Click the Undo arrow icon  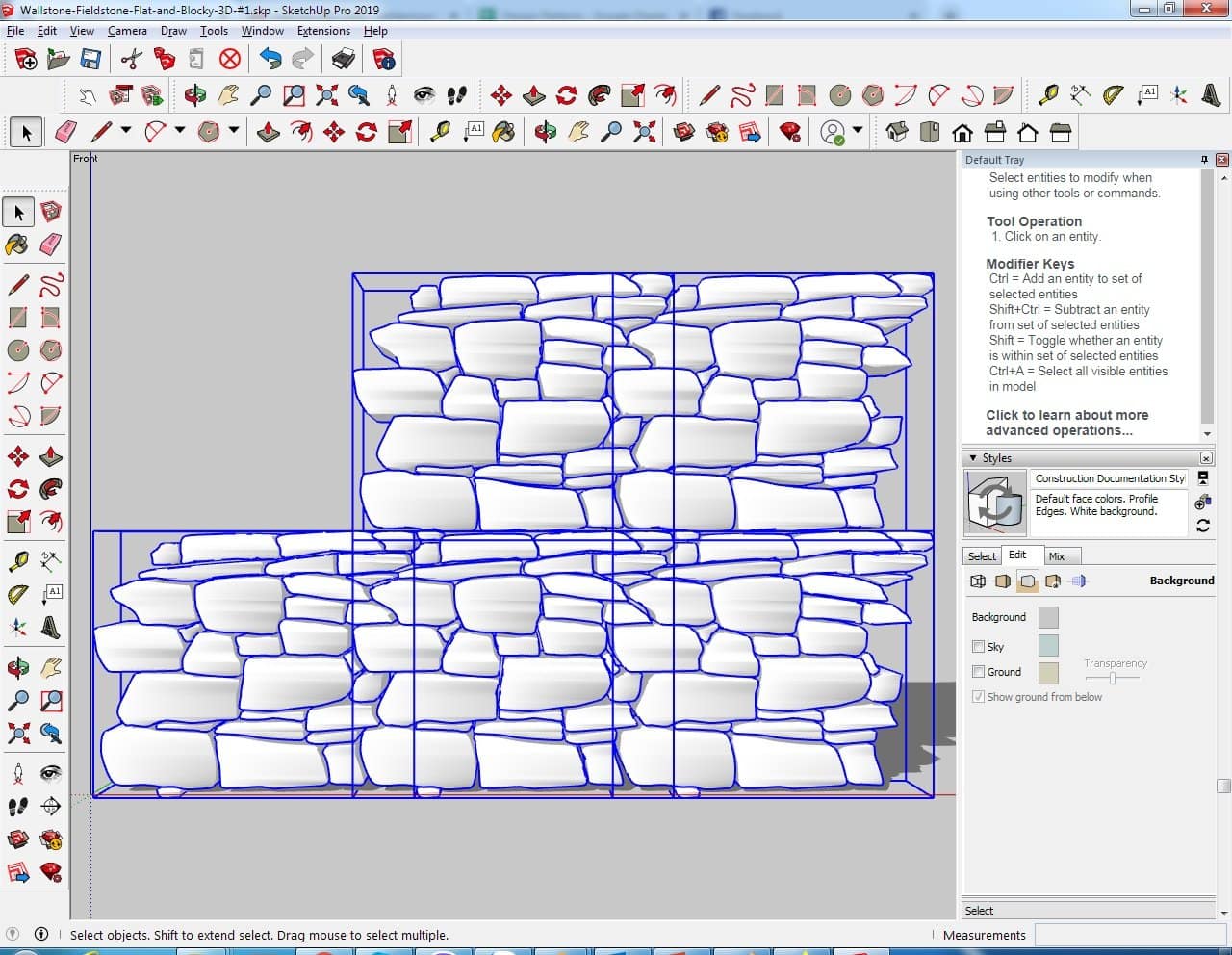(x=270, y=60)
